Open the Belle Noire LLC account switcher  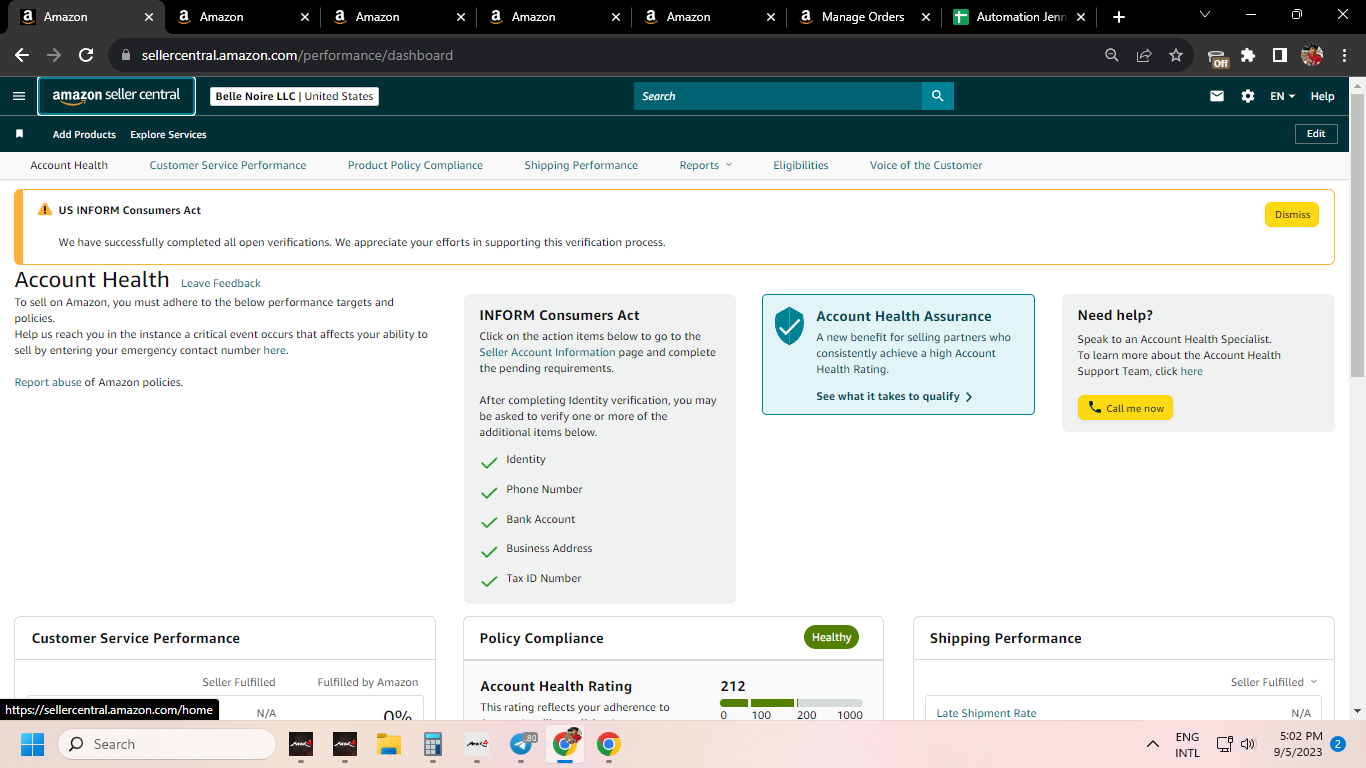294,96
